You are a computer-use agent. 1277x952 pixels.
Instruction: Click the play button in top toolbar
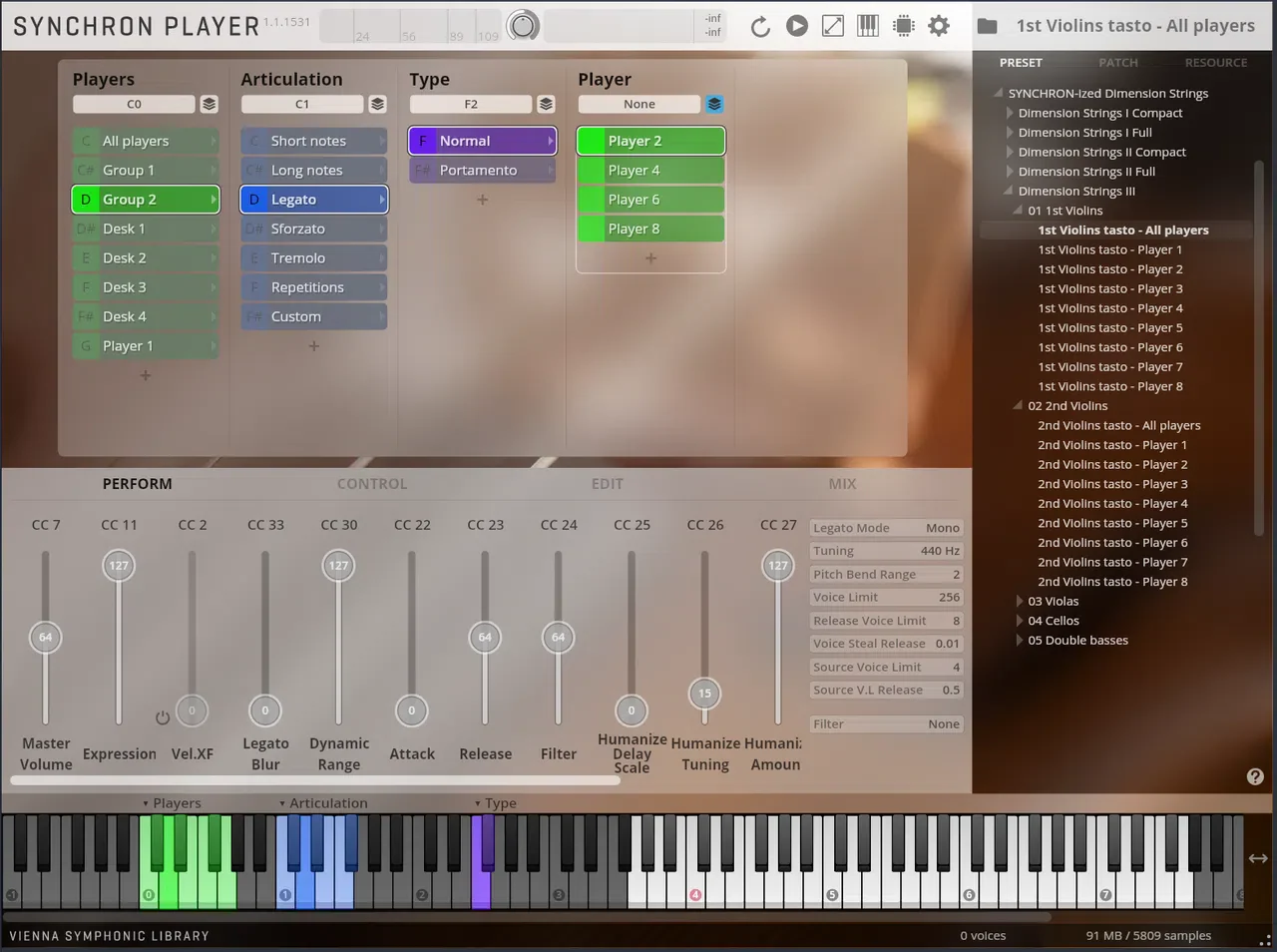tap(797, 26)
